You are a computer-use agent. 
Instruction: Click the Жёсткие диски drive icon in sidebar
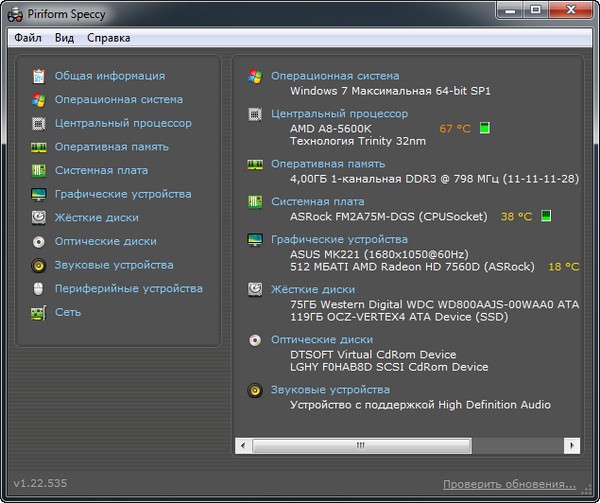pyautogui.click(x=38, y=218)
